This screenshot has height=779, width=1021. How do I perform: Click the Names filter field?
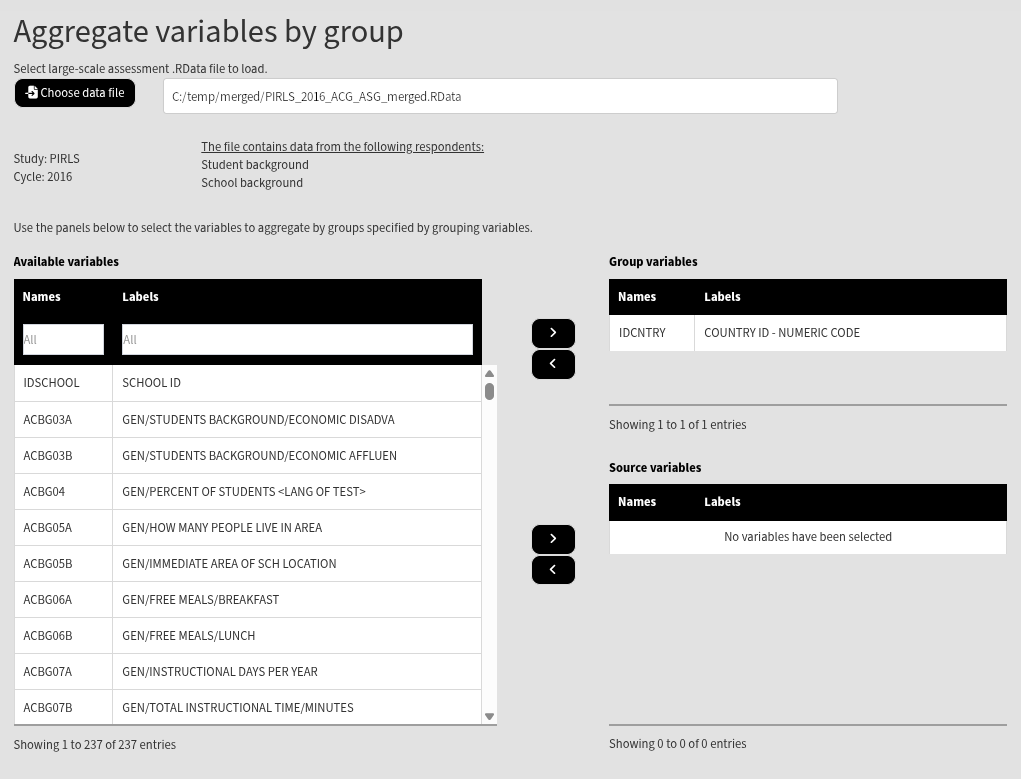tap(63, 340)
